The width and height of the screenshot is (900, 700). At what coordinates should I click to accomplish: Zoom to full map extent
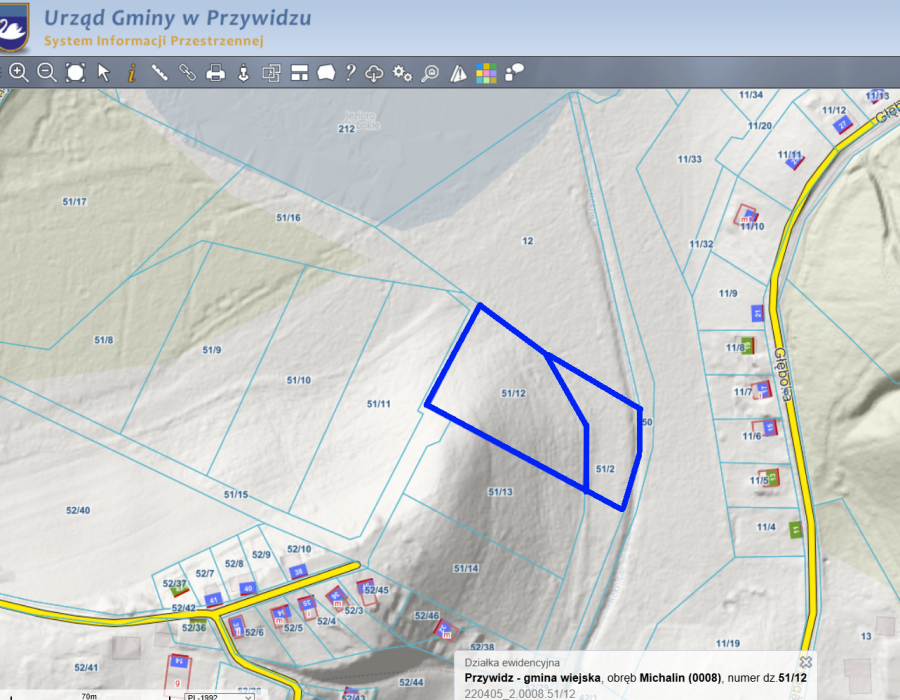[75, 72]
